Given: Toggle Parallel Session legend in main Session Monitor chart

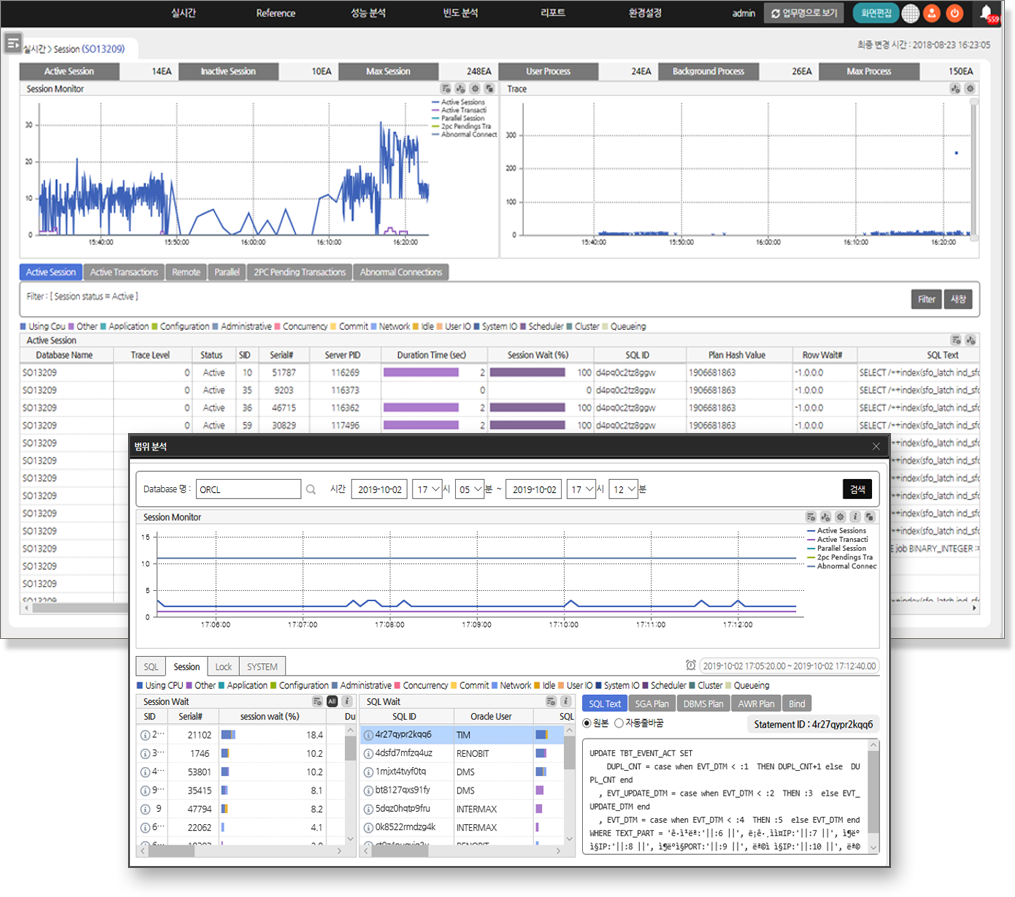Looking at the screenshot, I should coord(458,118).
